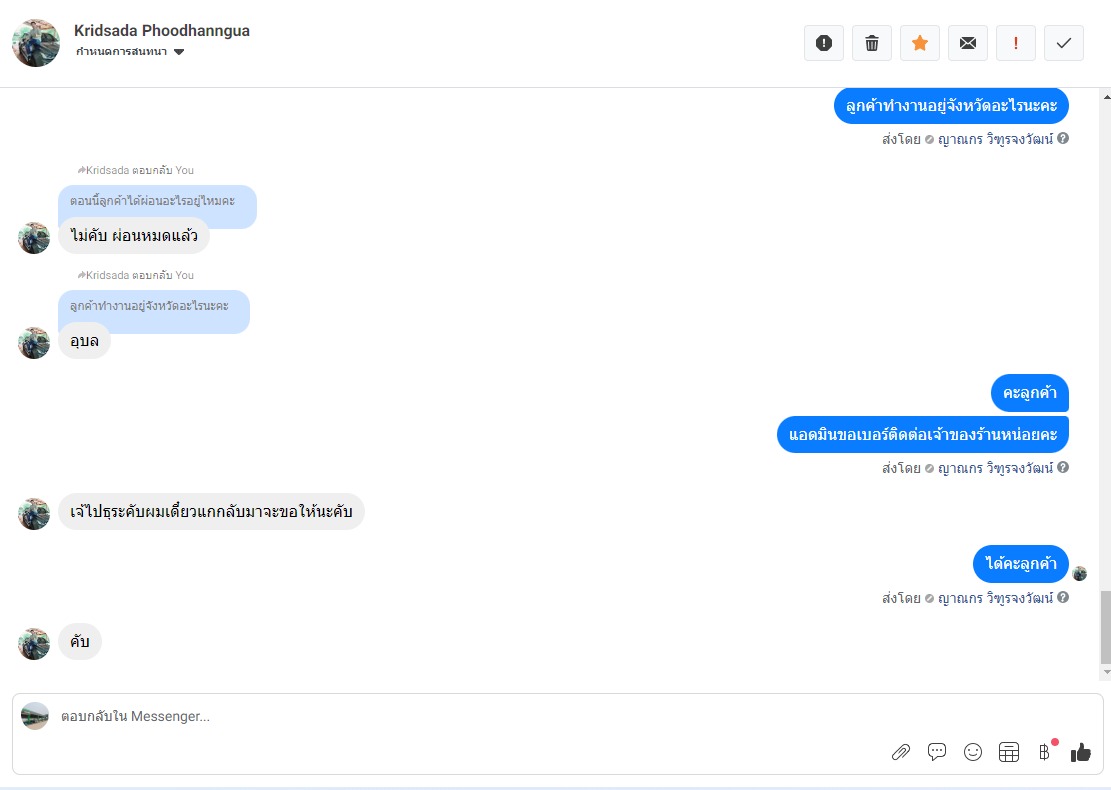
Task: Mark conversation as spam with exclamation circle icon
Action: [x=823, y=43]
